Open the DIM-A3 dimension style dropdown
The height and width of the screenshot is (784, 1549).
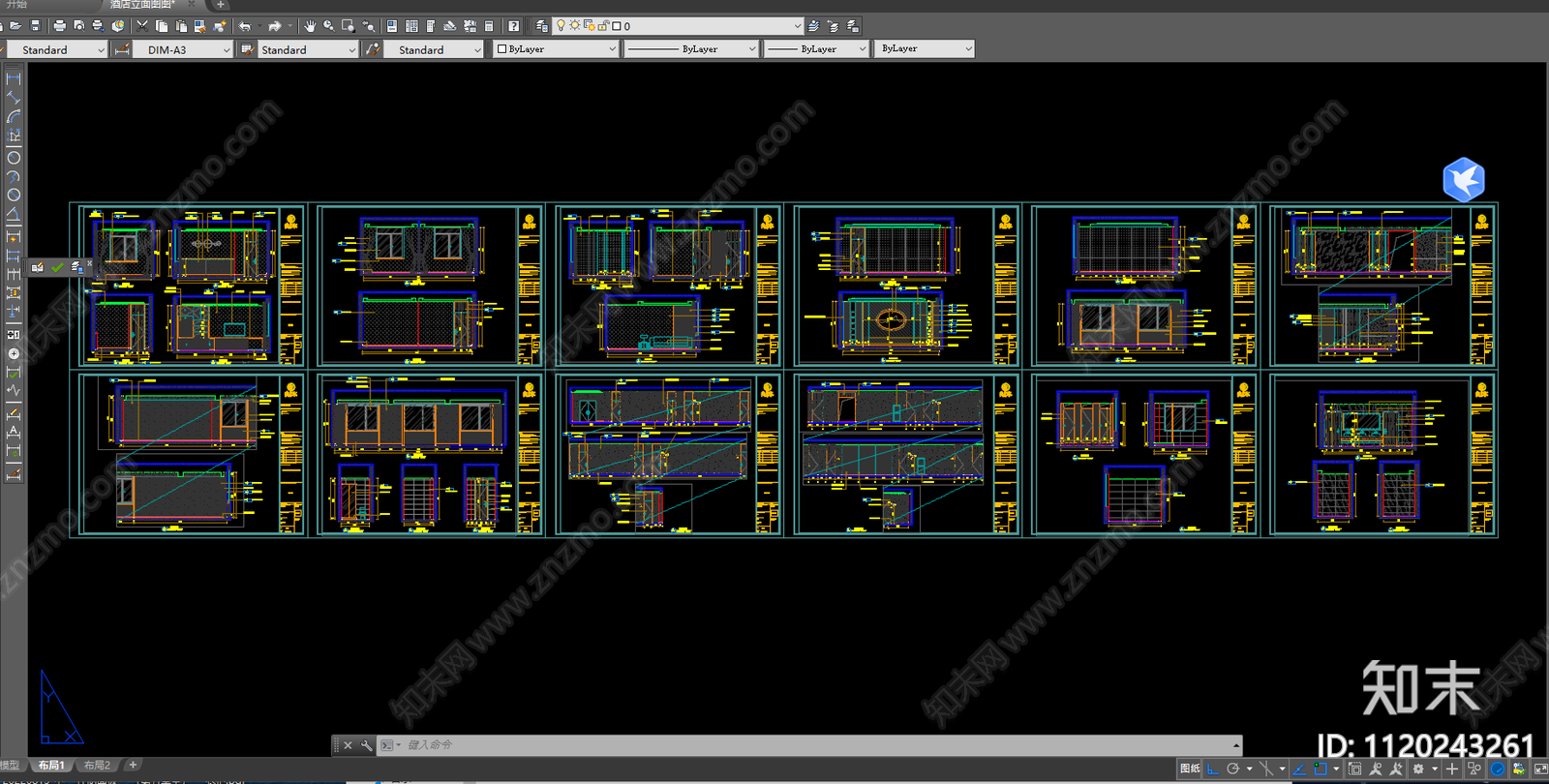click(183, 49)
